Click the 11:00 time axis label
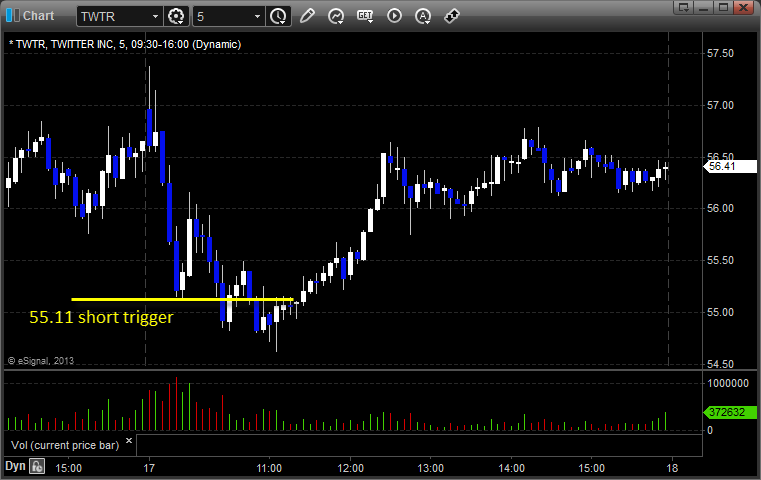The image size is (761, 480). 269,468
